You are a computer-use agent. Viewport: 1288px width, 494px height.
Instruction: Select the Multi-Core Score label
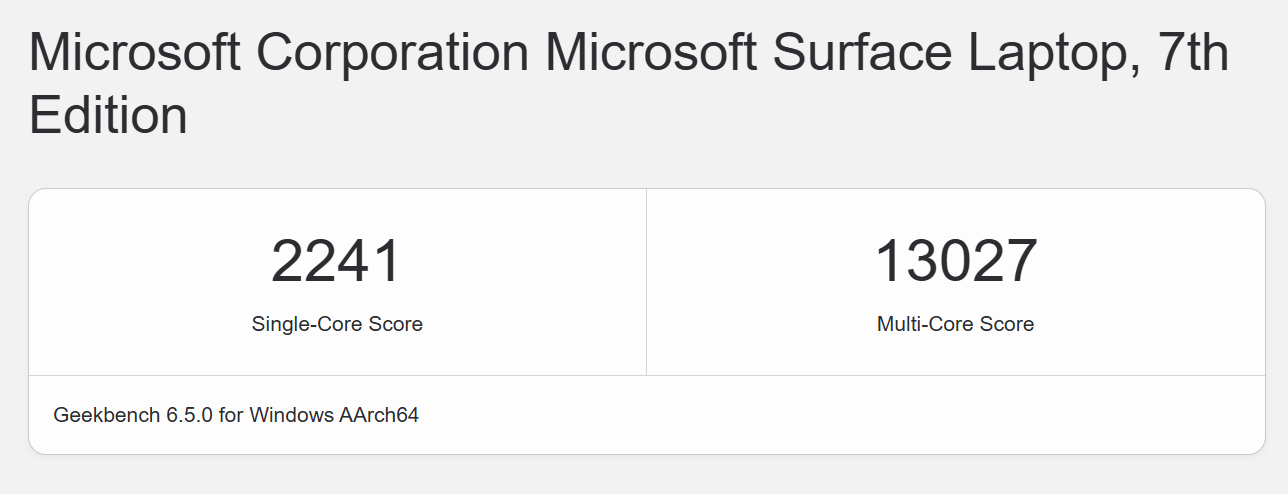955,324
